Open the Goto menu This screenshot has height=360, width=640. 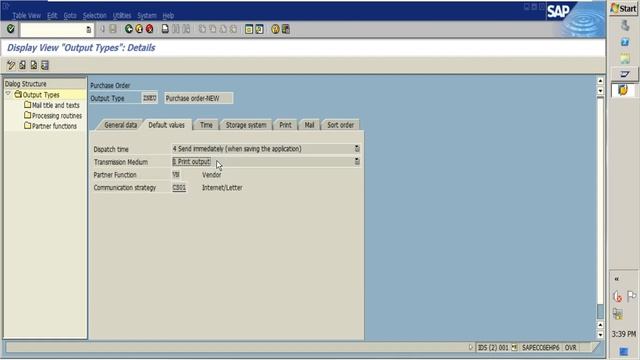coord(70,16)
